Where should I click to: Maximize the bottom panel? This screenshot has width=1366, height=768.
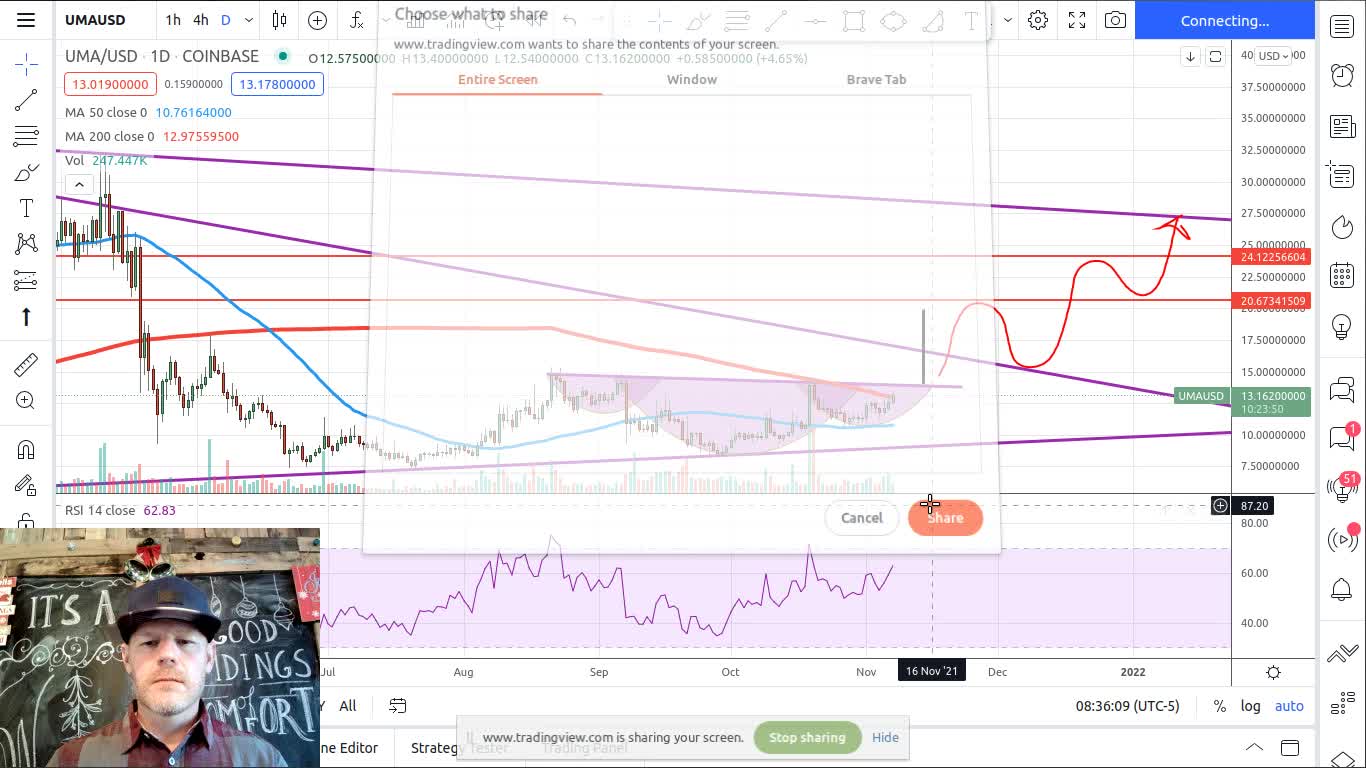1290,747
